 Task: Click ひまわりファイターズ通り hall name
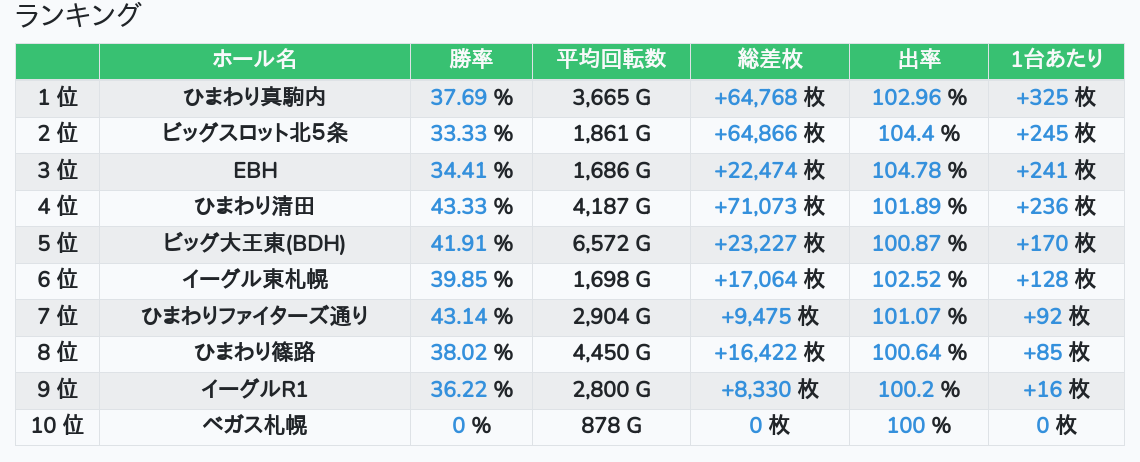pyautogui.click(x=255, y=317)
